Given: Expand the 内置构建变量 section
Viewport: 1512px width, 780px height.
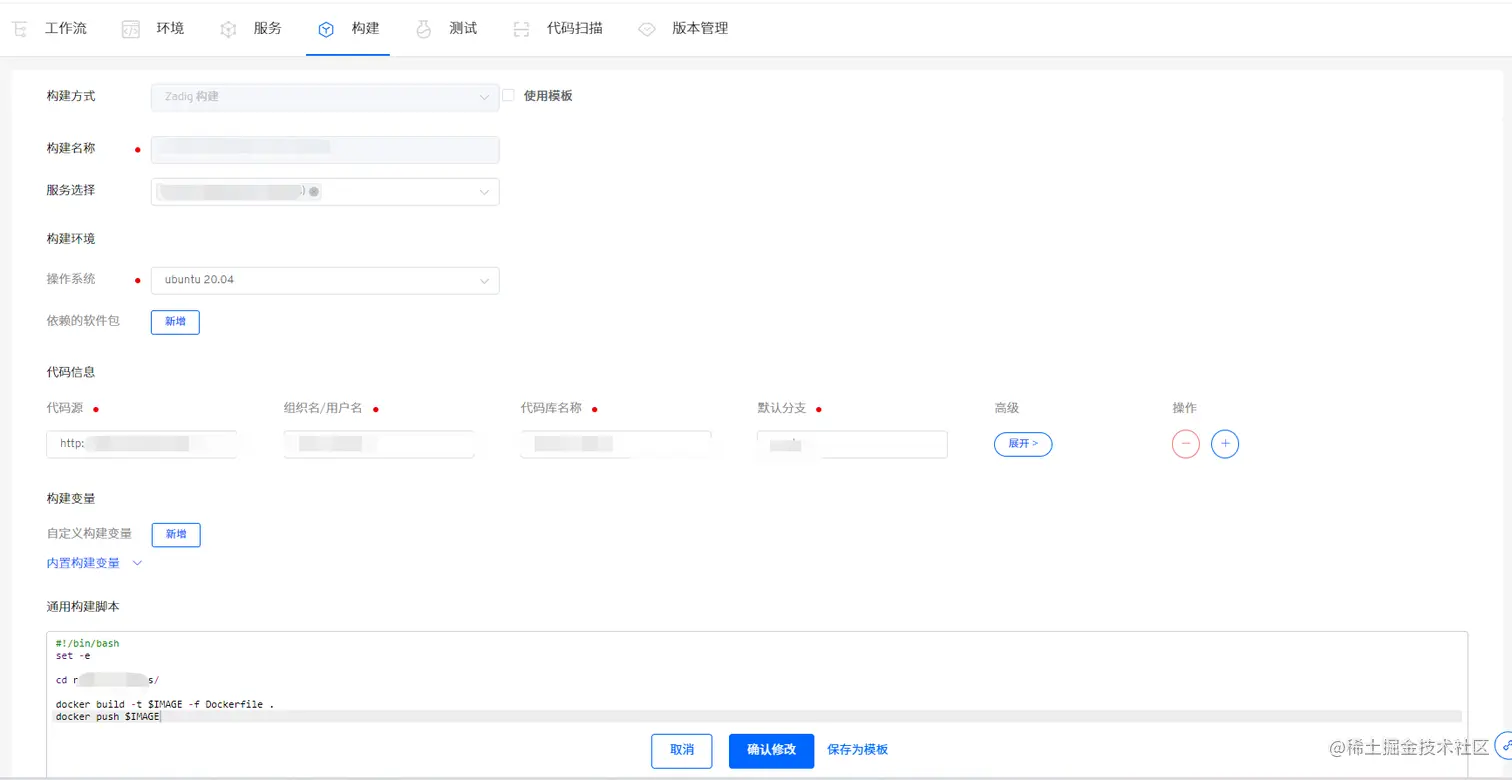Looking at the screenshot, I should pos(95,563).
